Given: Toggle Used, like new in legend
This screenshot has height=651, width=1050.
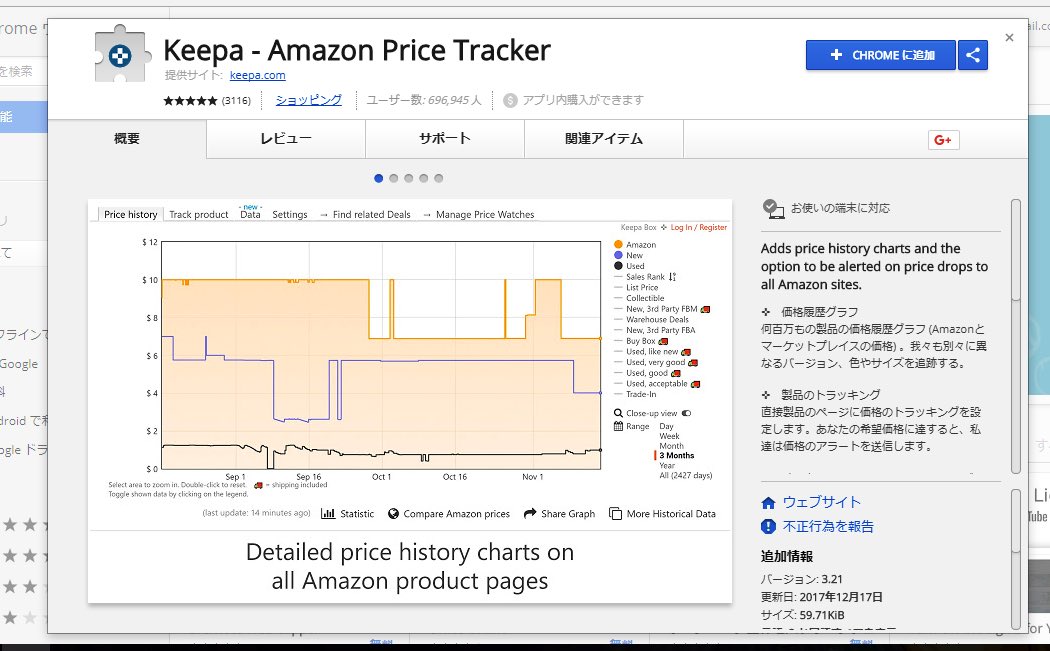Looking at the screenshot, I should click(x=652, y=352).
